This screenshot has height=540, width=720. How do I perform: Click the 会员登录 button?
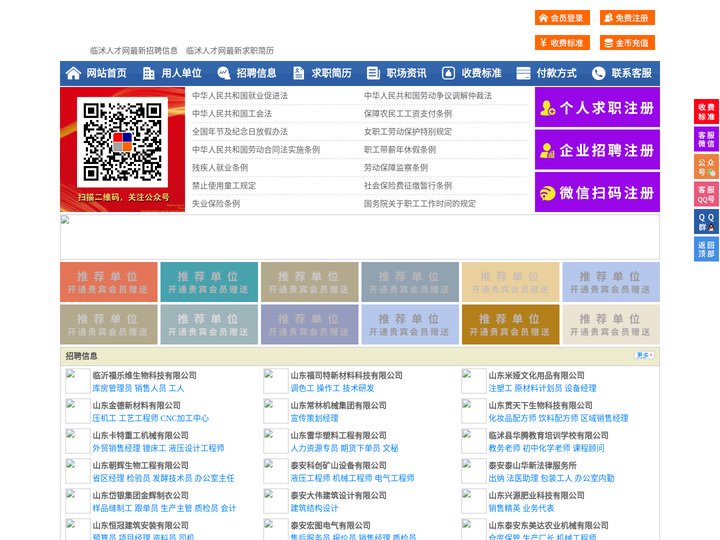coord(562,18)
